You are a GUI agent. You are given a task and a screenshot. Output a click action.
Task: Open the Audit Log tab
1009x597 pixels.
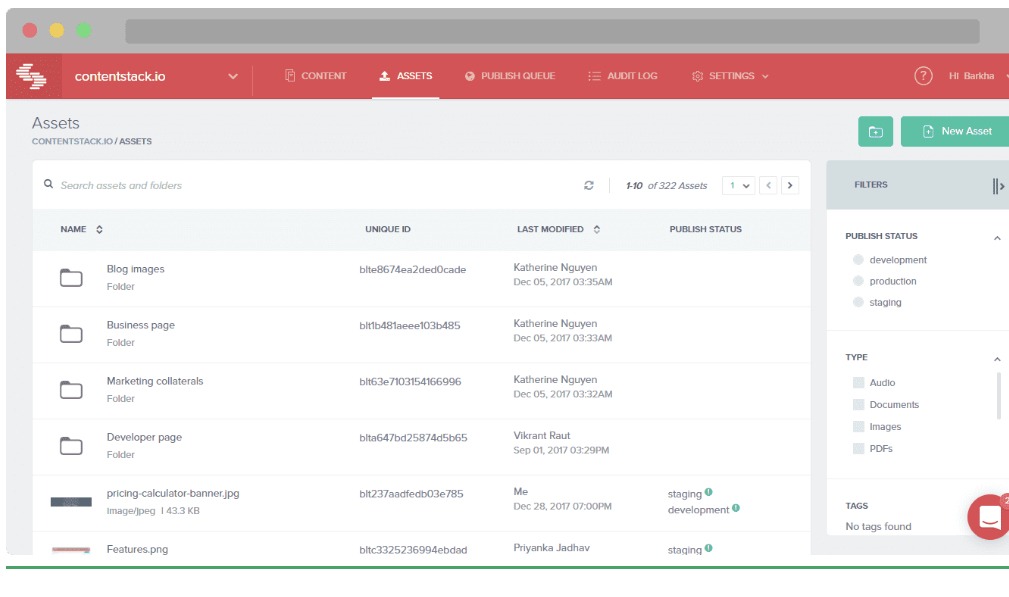[x=622, y=76]
